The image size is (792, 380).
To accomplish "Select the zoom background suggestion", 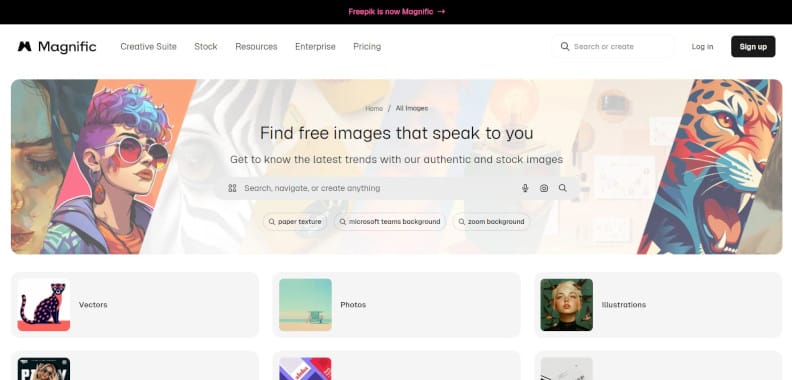I will click(491, 222).
